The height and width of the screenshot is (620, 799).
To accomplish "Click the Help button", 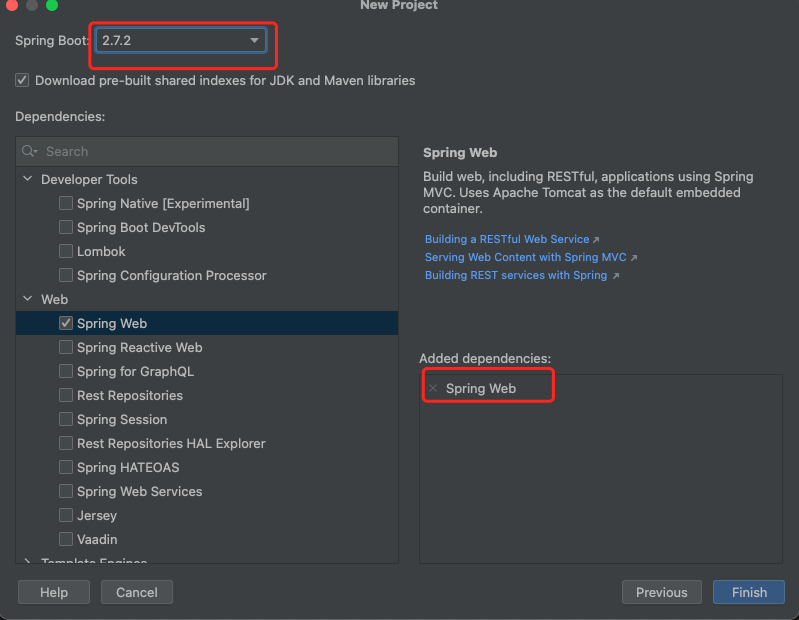I will coord(54,592).
